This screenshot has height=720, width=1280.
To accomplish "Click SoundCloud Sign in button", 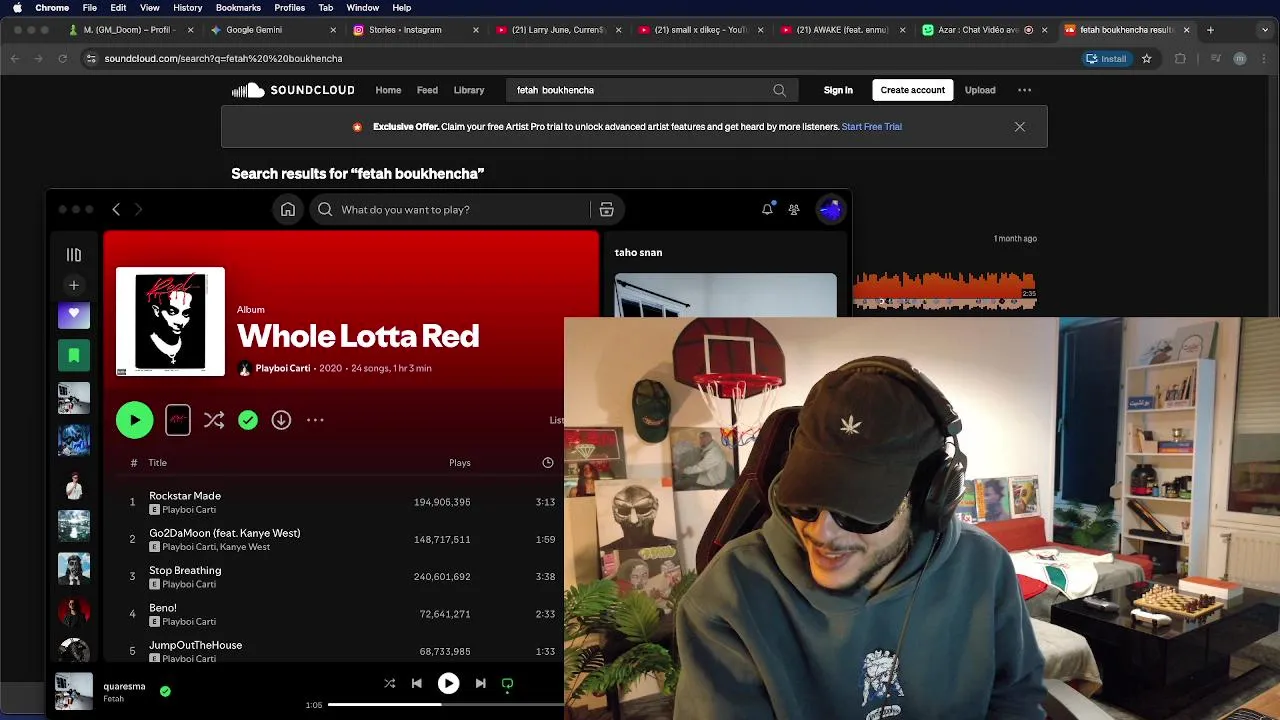I will click(838, 90).
